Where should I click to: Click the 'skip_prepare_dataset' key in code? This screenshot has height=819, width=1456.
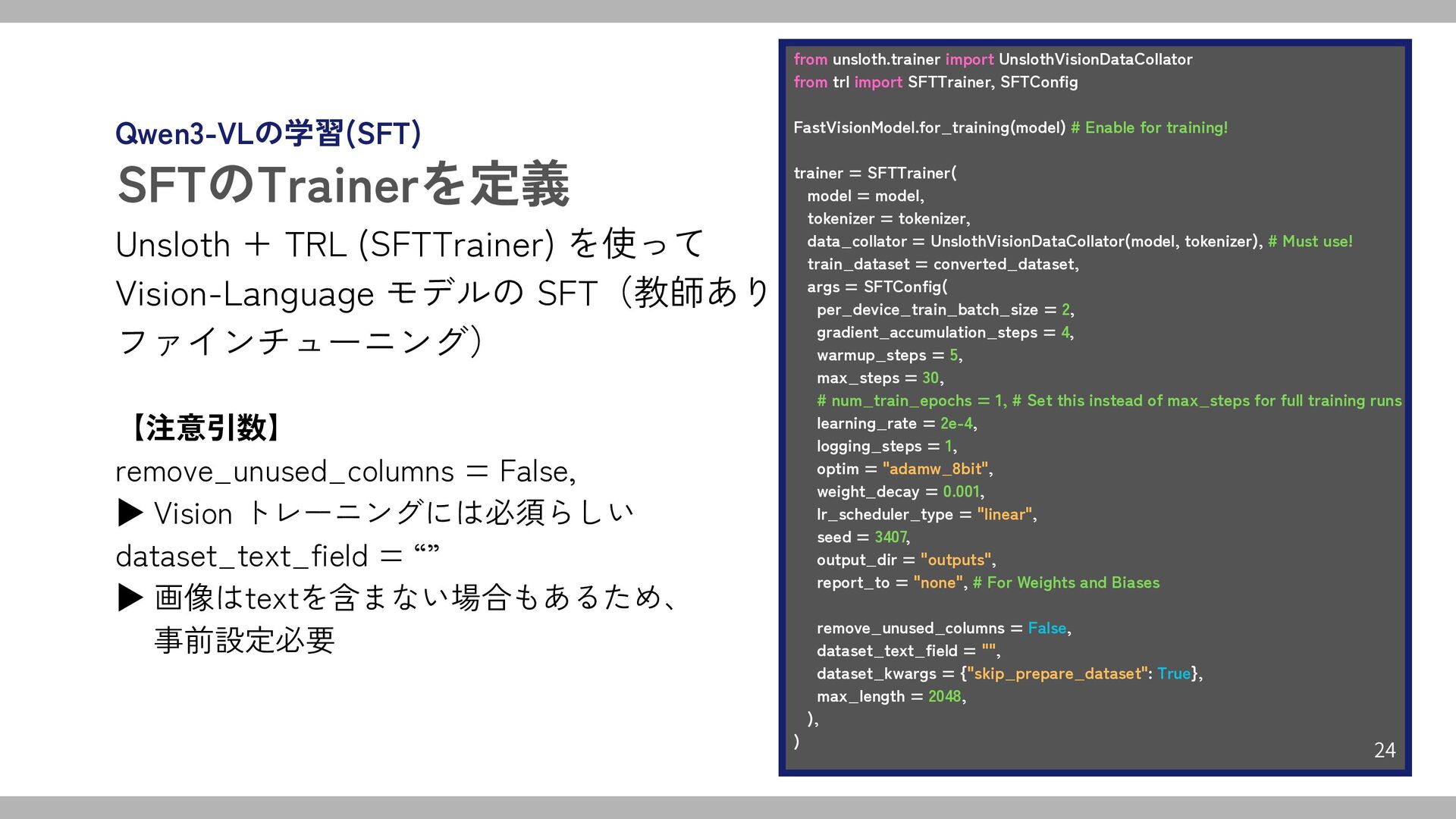(x=1056, y=673)
